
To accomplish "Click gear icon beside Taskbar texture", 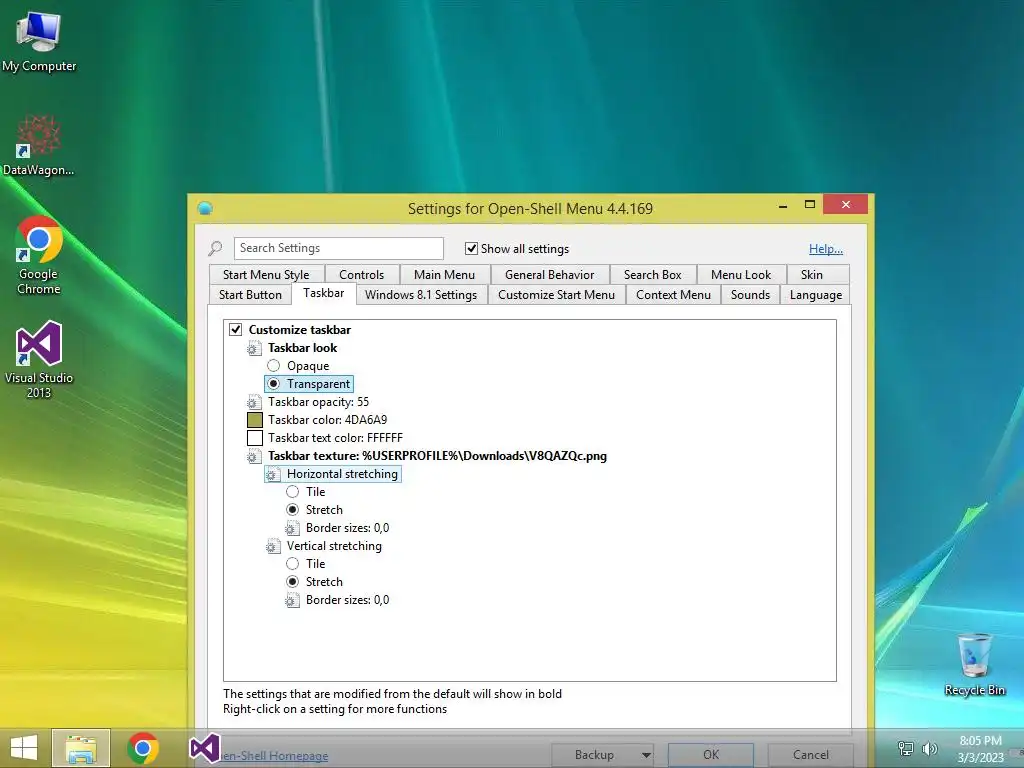I will click(254, 456).
